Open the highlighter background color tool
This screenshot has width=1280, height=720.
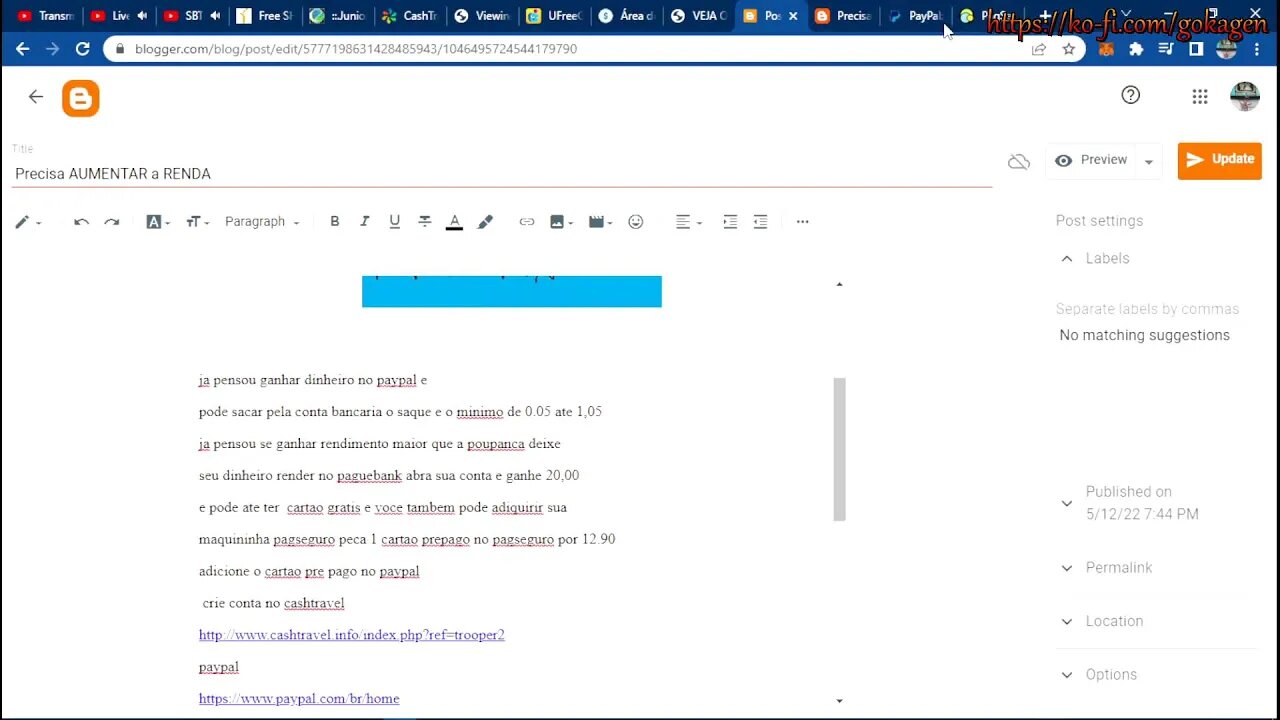pos(485,222)
